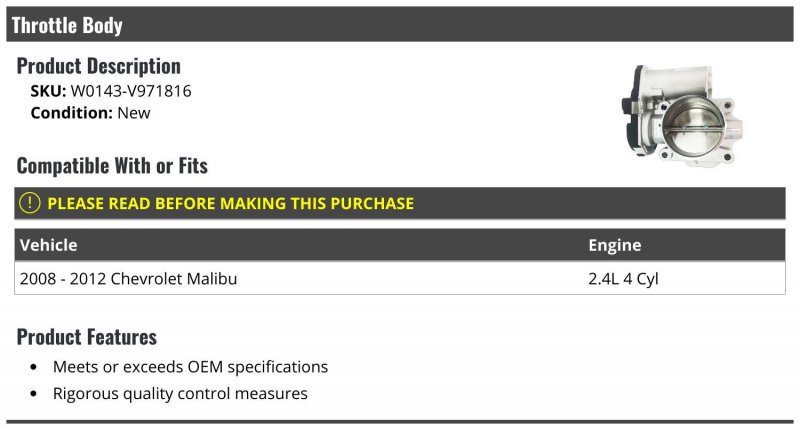The height and width of the screenshot is (430, 800).
Task: Click the exclamation warning icon
Action: pyautogui.click(x=30, y=203)
